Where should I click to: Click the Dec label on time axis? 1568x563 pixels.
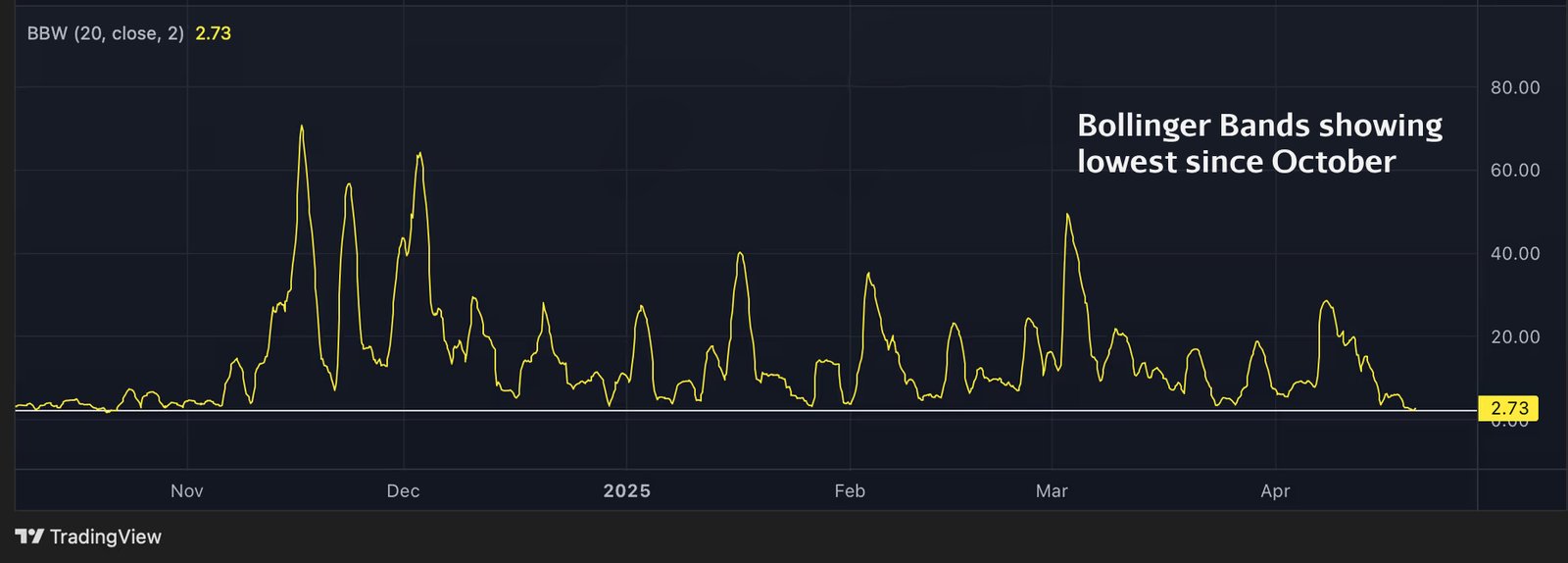(403, 491)
